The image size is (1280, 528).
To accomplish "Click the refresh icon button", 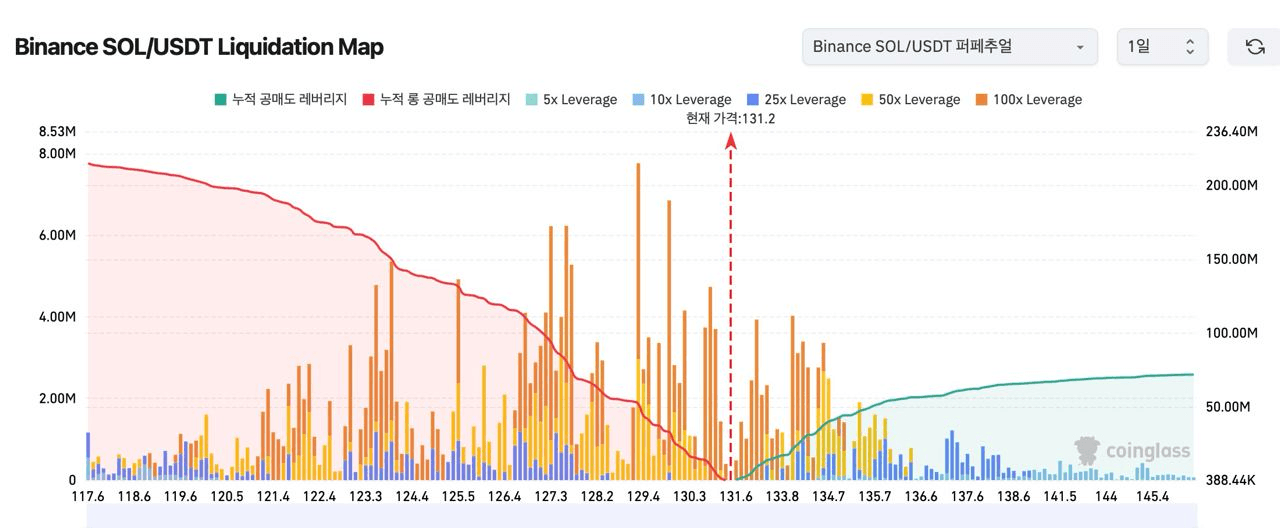I will point(1254,47).
